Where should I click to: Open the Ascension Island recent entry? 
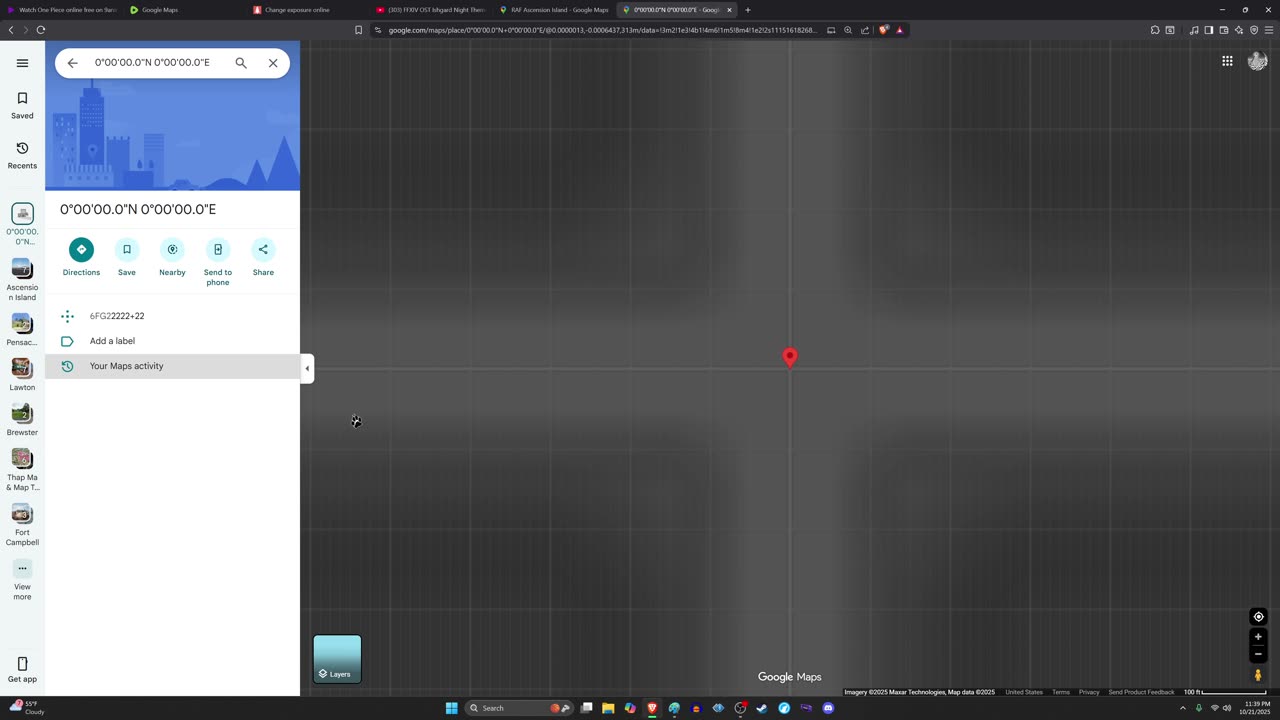pyautogui.click(x=22, y=280)
